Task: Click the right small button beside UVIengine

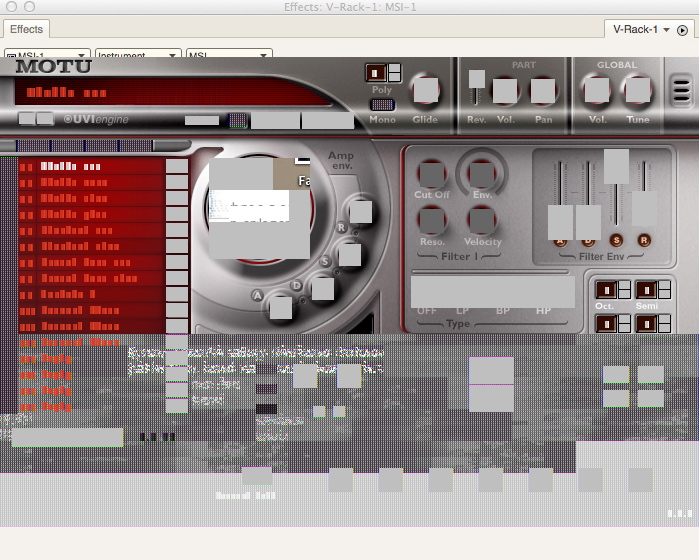Action: tap(45, 119)
